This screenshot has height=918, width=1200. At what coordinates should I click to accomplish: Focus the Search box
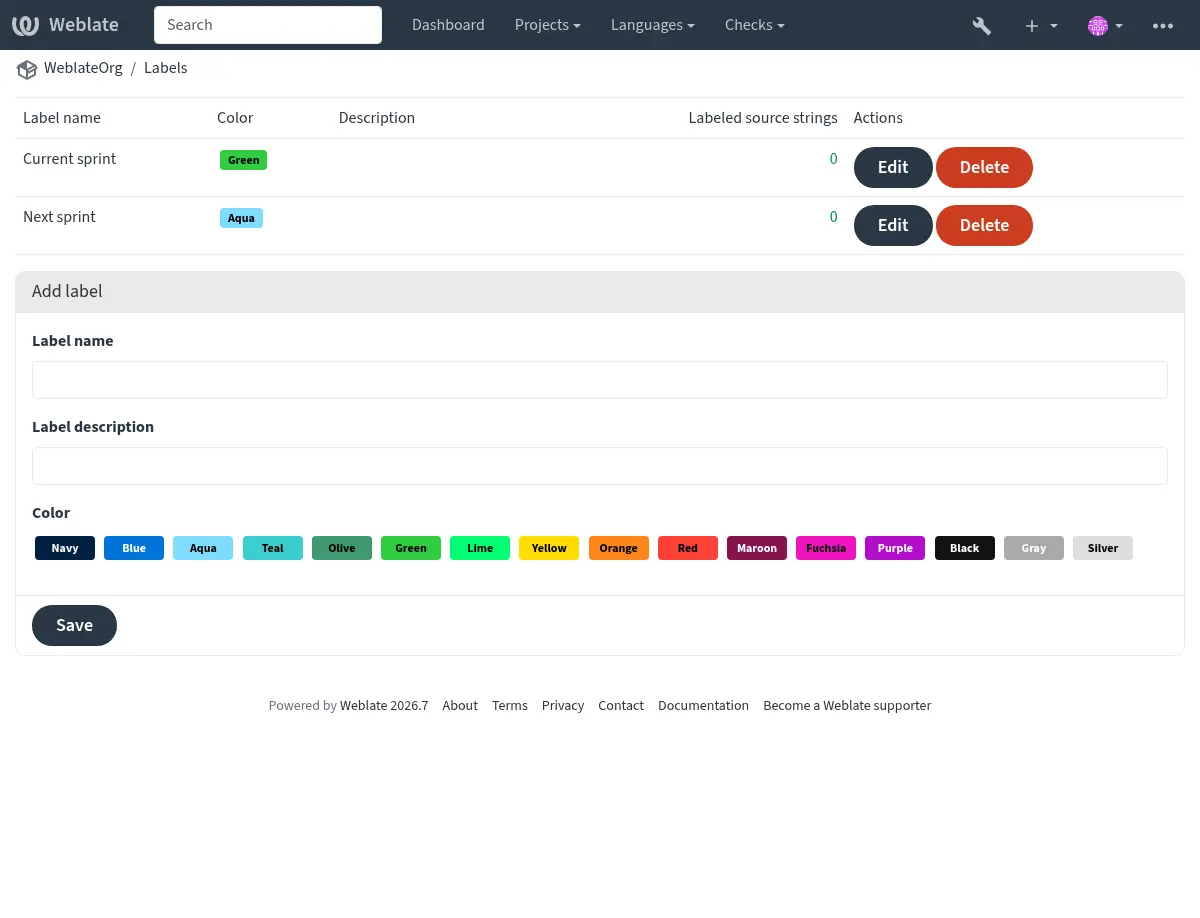[268, 25]
